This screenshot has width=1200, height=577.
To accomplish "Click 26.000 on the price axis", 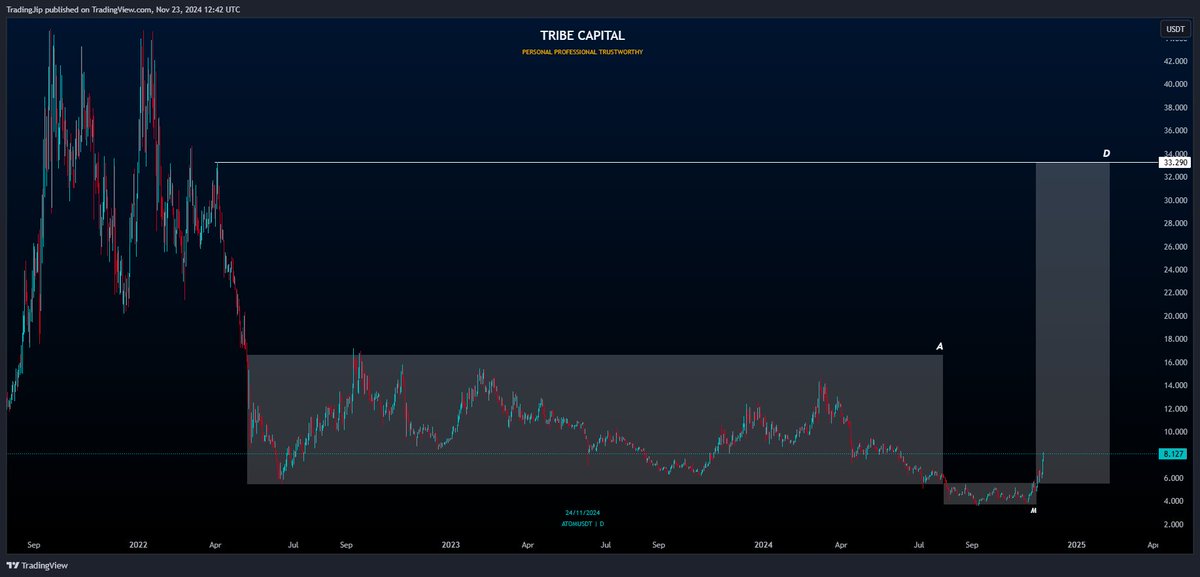I will pos(1173,246).
